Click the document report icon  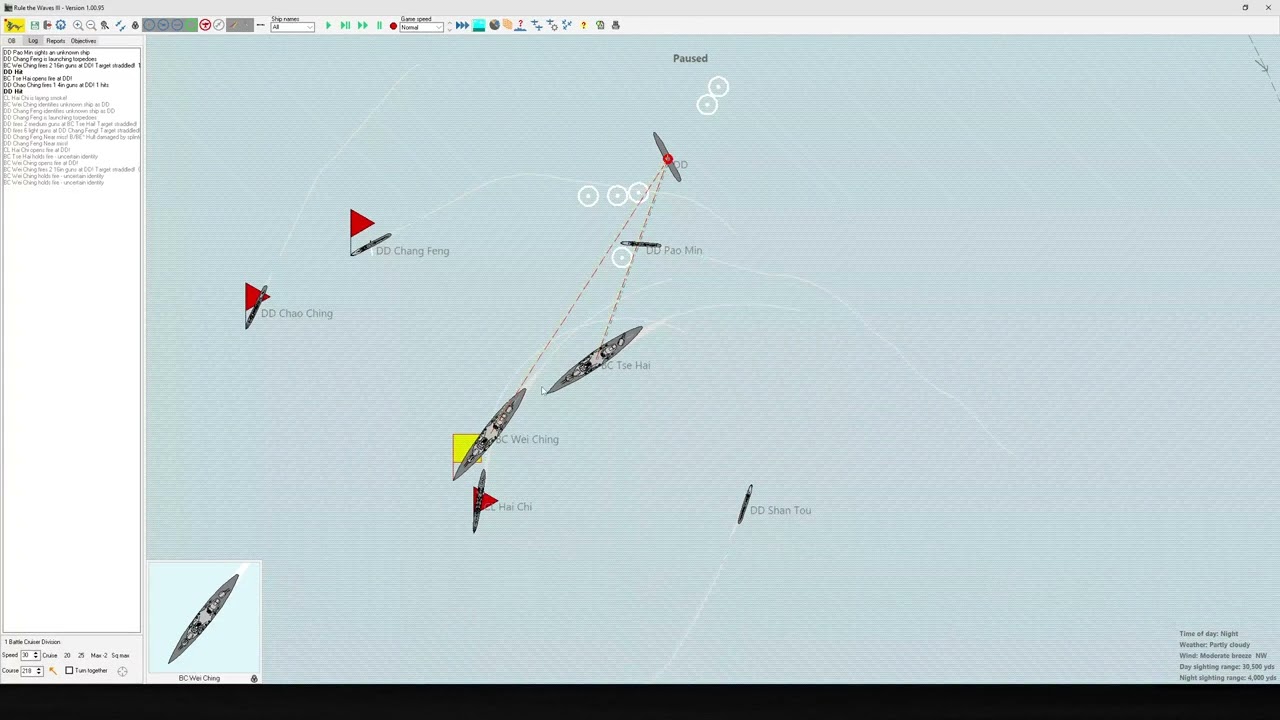tap(600, 25)
